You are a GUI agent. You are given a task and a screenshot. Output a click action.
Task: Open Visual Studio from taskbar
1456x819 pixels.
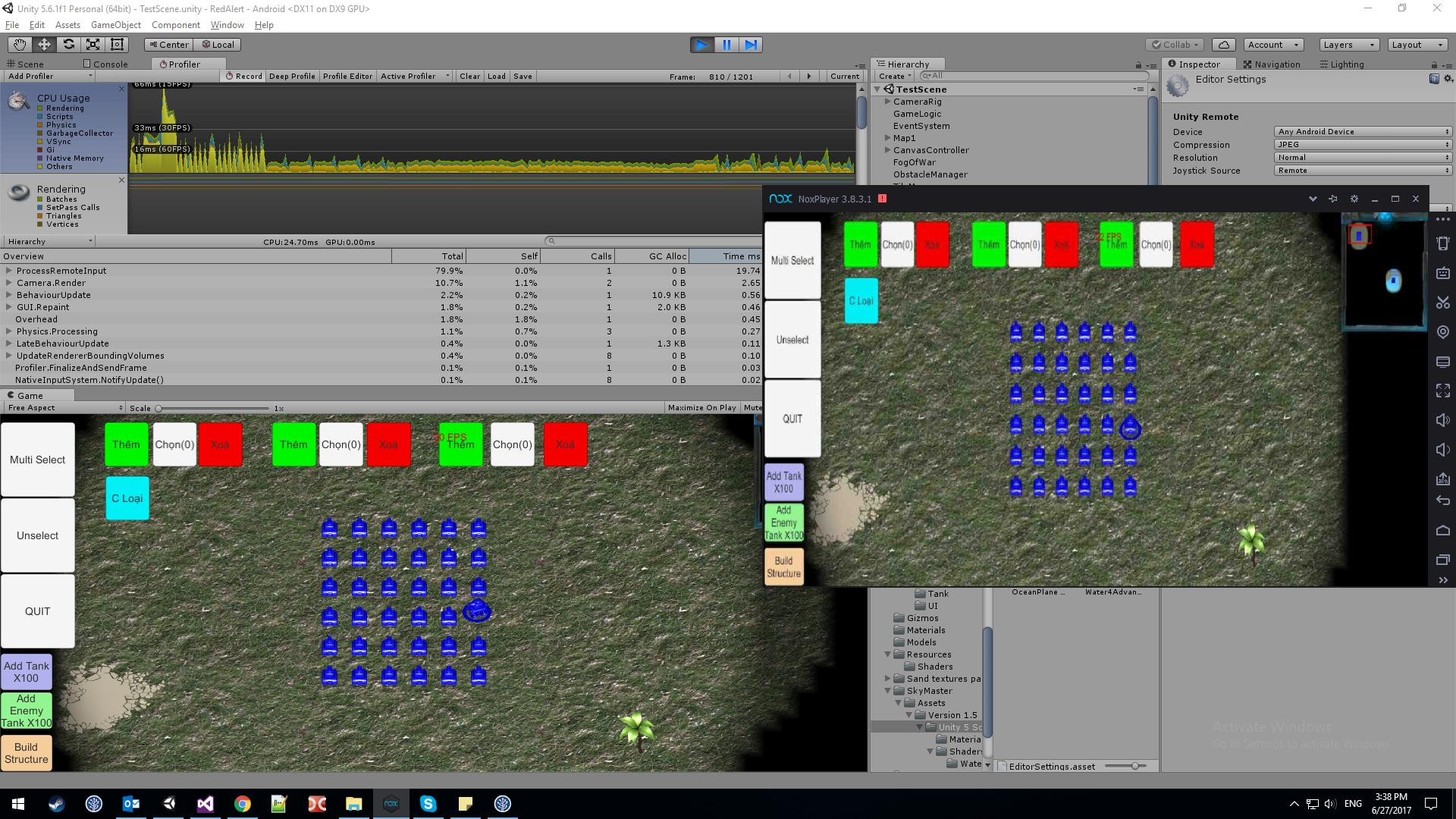click(x=206, y=804)
